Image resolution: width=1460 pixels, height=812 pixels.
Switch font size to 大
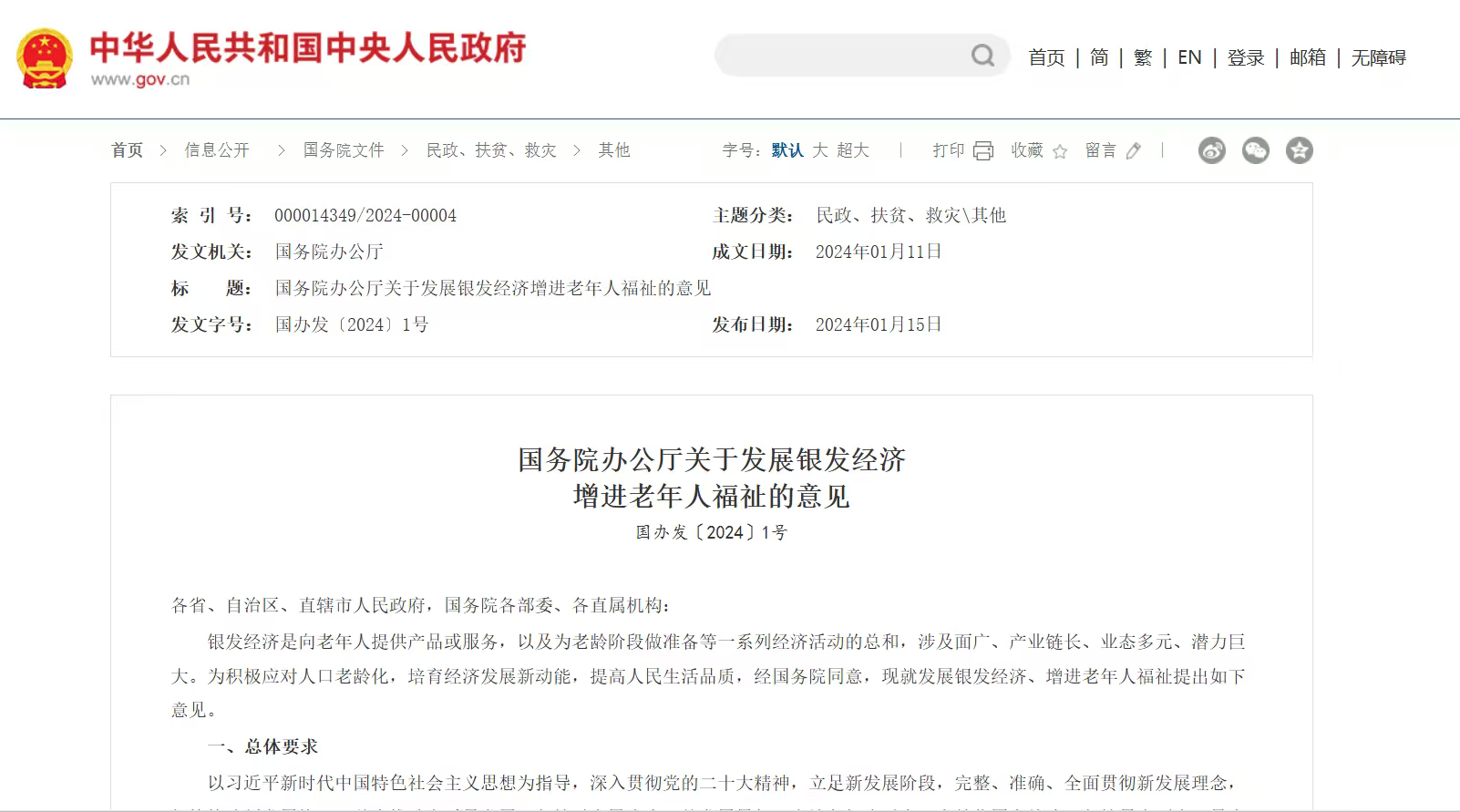pyautogui.click(x=820, y=150)
